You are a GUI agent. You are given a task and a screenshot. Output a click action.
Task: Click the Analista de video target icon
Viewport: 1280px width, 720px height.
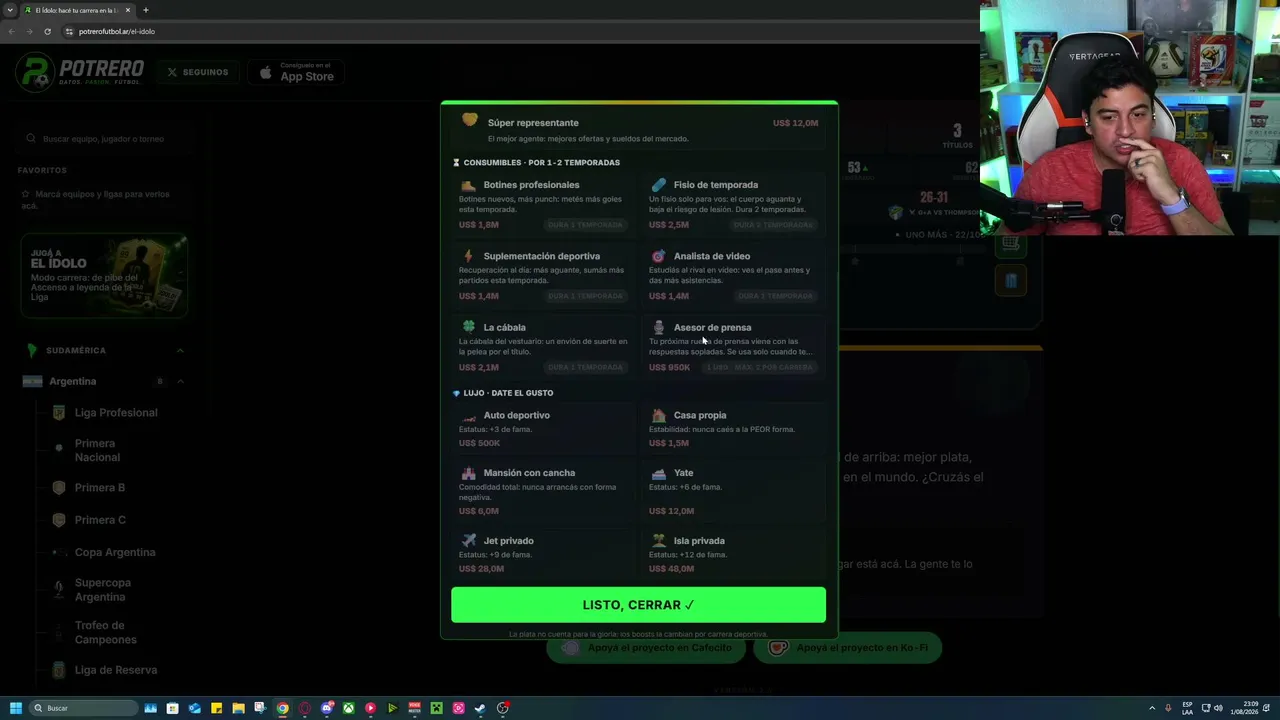click(658, 256)
